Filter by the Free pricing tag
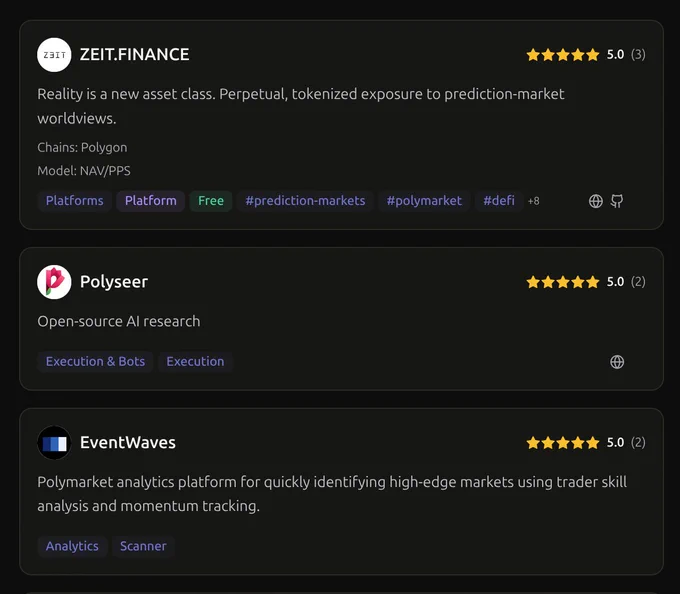680x594 pixels. [211, 201]
